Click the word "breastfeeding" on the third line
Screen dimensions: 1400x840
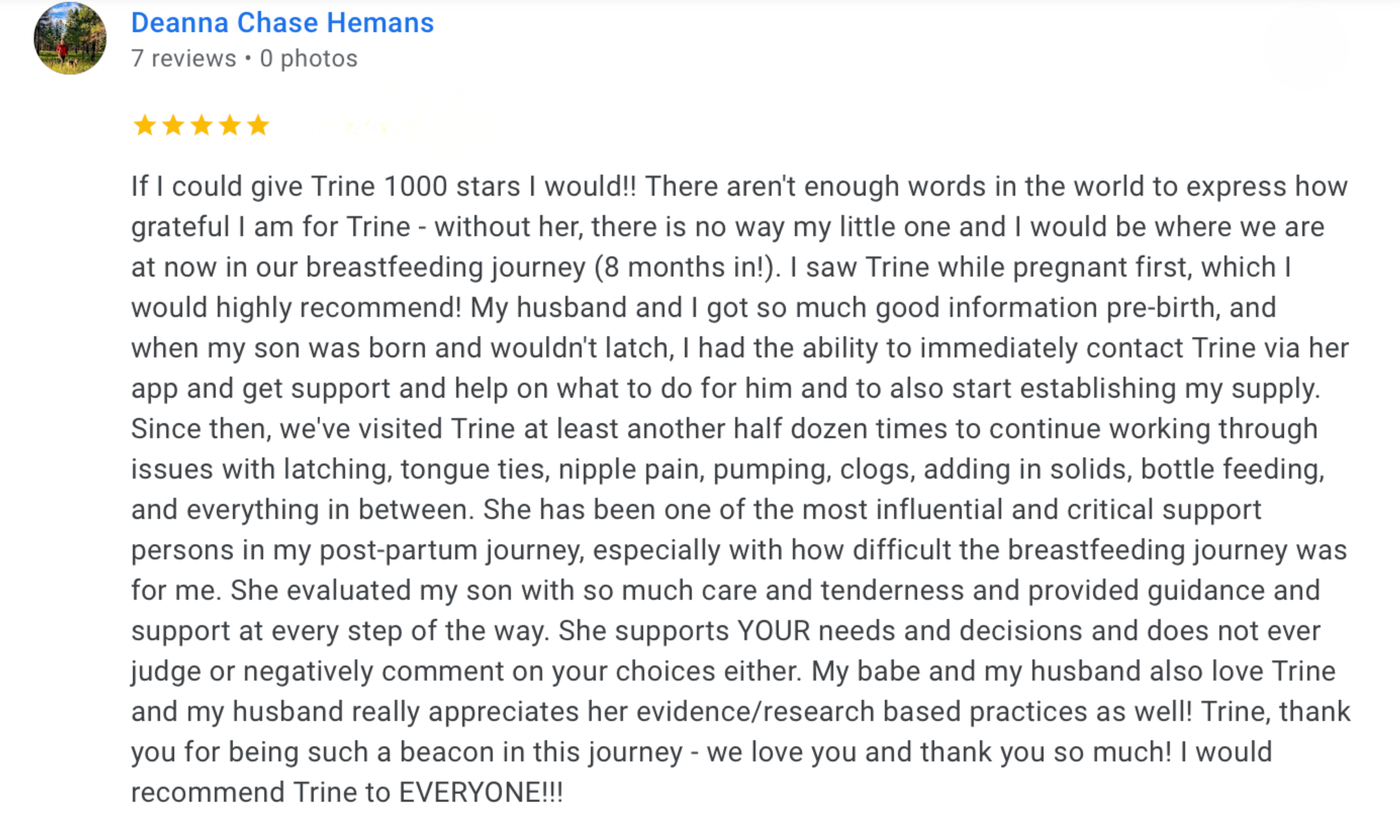click(394, 267)
